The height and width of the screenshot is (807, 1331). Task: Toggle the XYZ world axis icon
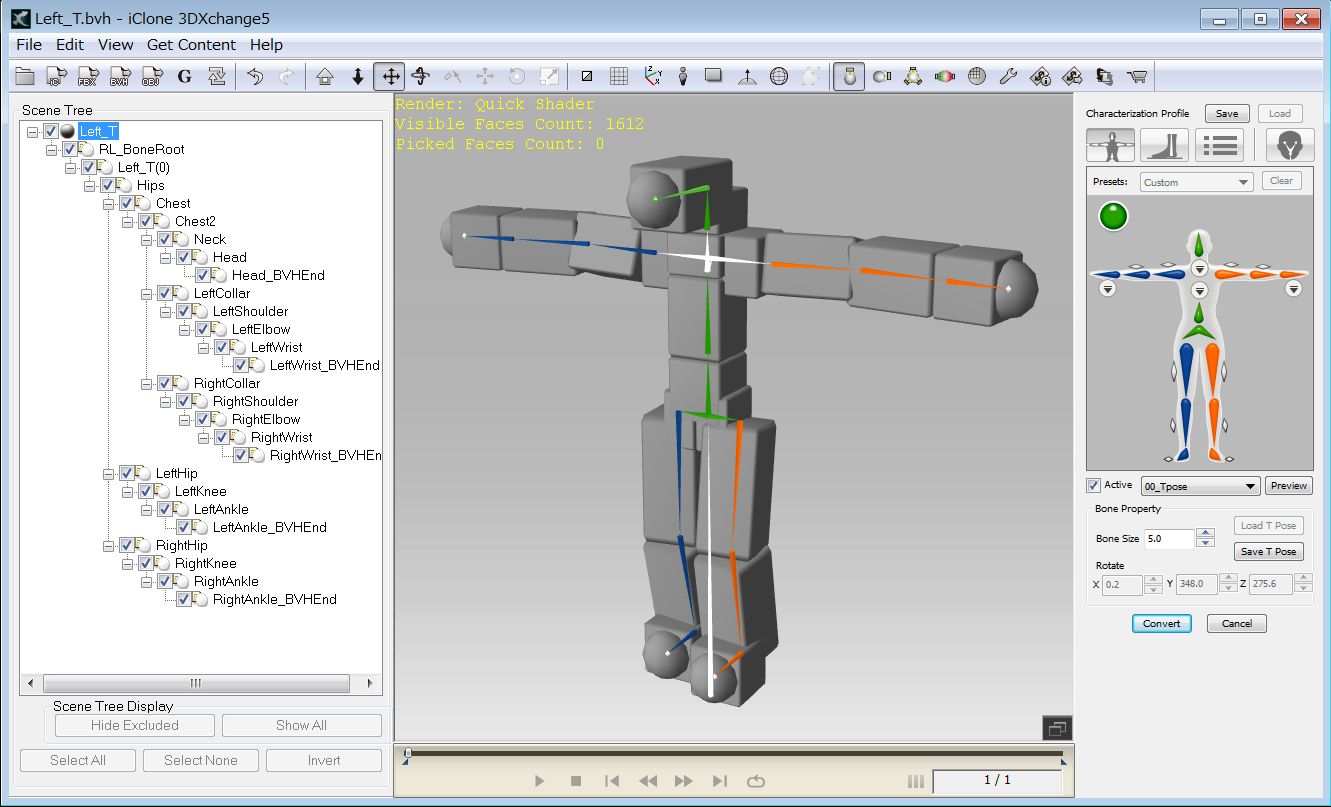653,76
